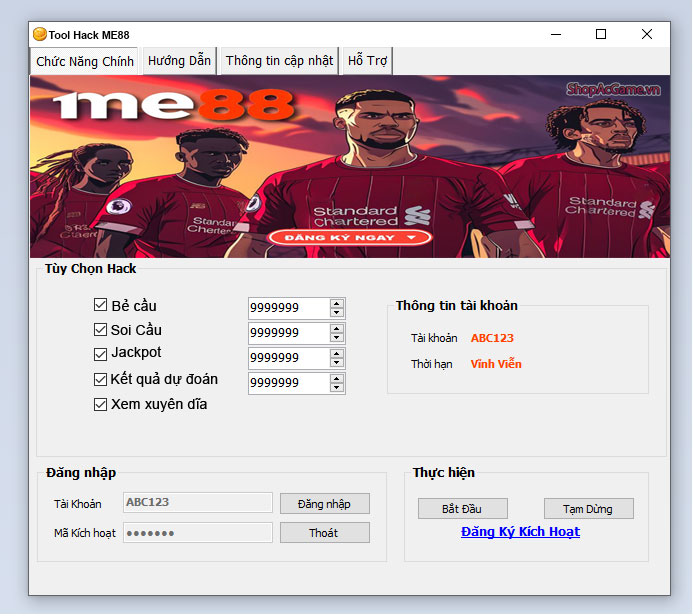The width and height of the screenshot is (693, 616).
Task: Decrease the Jackpot value with down arrow
Action: tap(337, 363)
